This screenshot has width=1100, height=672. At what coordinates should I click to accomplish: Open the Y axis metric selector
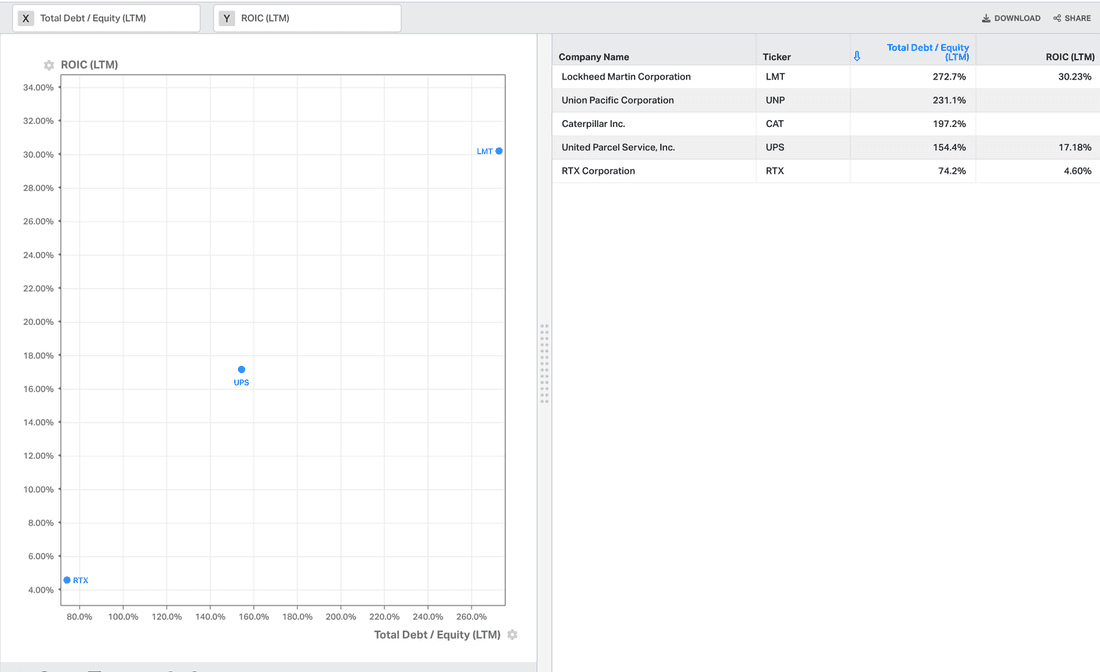coord(307,18)
